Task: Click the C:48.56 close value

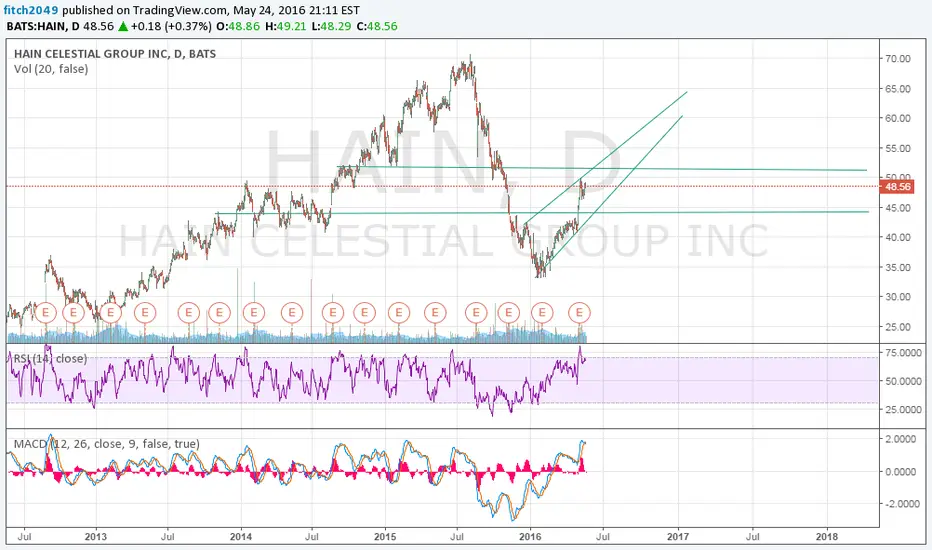Action: [377, 26]
